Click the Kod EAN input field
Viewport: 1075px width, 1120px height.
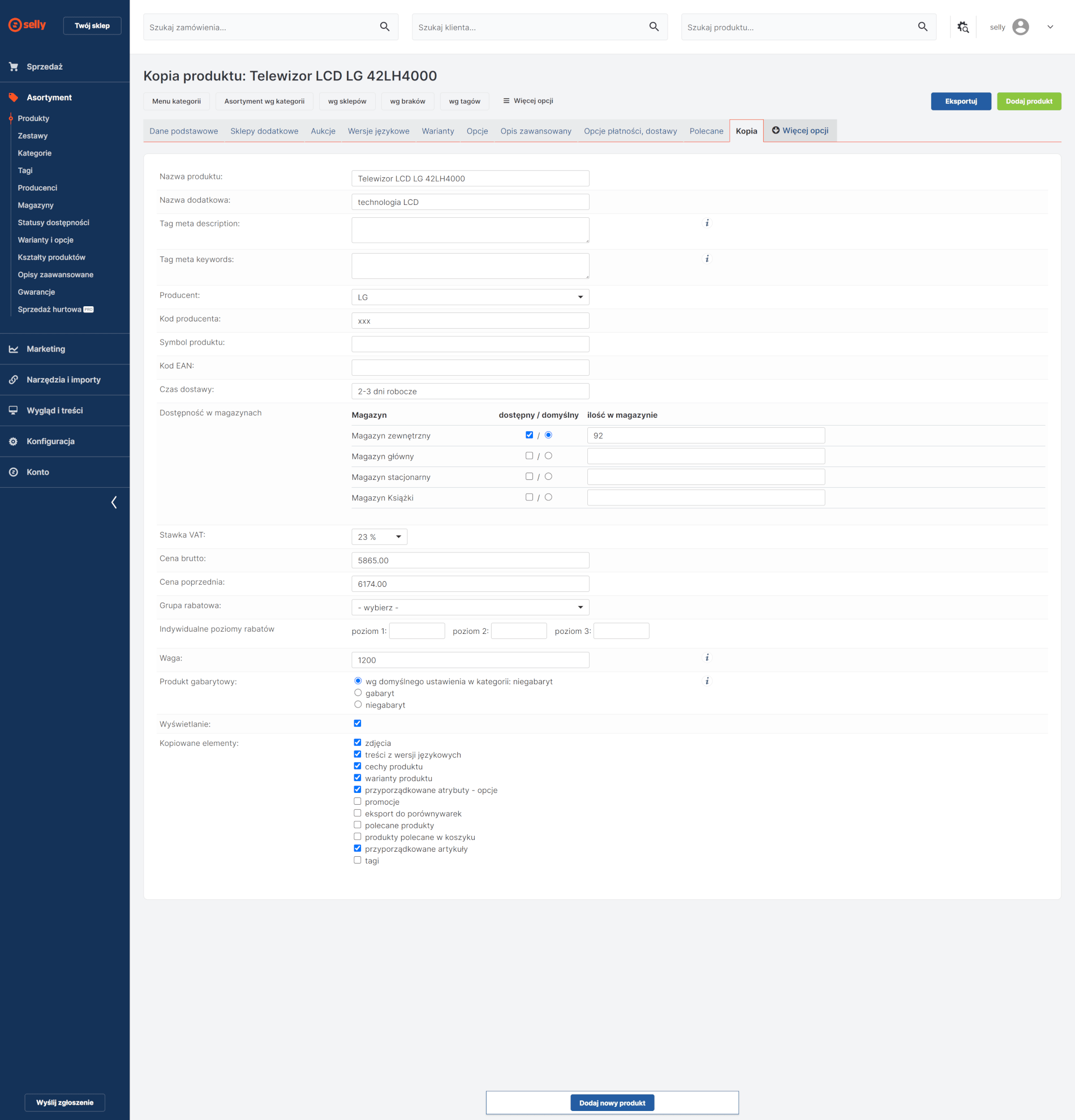tap(470, 367)
